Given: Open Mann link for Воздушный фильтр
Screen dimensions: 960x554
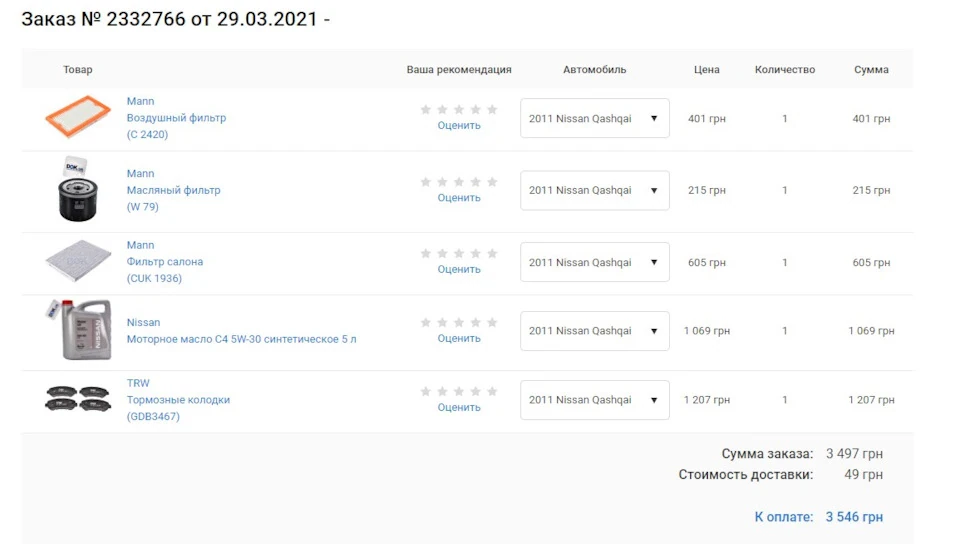Looking at the screenshot, I should click(140, 101).
